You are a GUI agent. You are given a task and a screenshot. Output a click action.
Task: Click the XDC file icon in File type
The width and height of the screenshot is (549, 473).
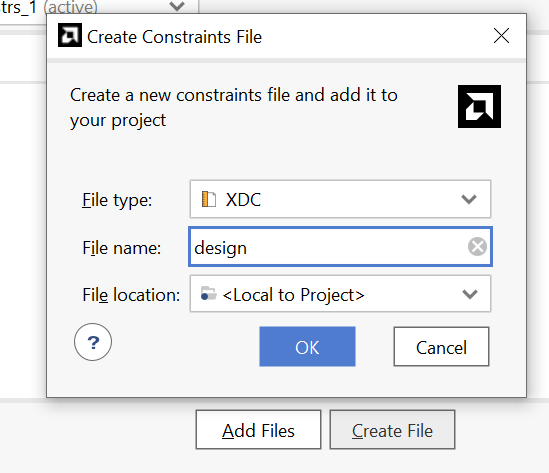(x=209, y=199)
